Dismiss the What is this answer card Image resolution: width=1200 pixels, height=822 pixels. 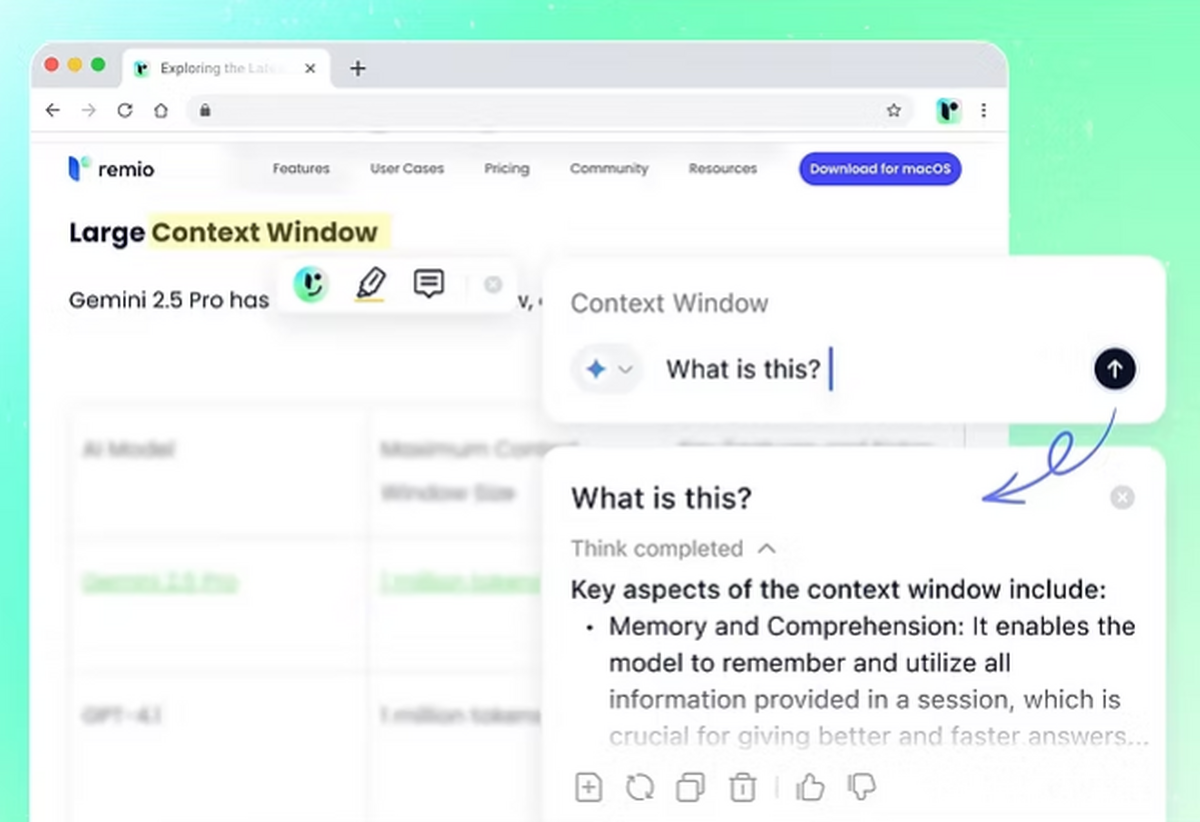point(1122,497)
